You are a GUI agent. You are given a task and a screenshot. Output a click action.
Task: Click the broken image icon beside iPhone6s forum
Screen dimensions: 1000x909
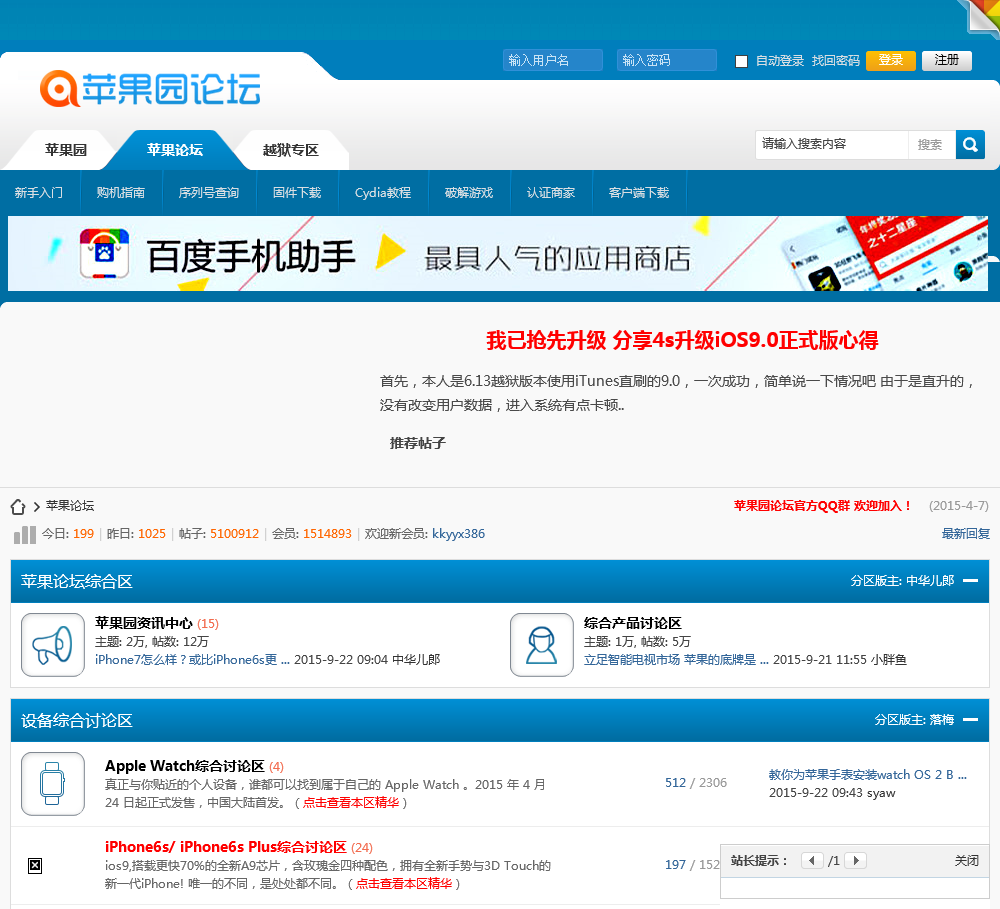click(35, 866)
